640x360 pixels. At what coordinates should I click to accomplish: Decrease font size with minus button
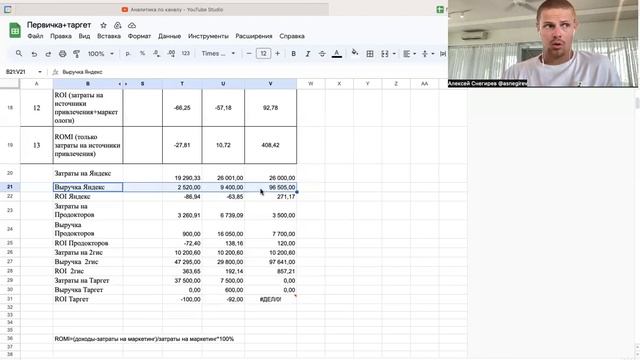[249, 53]
